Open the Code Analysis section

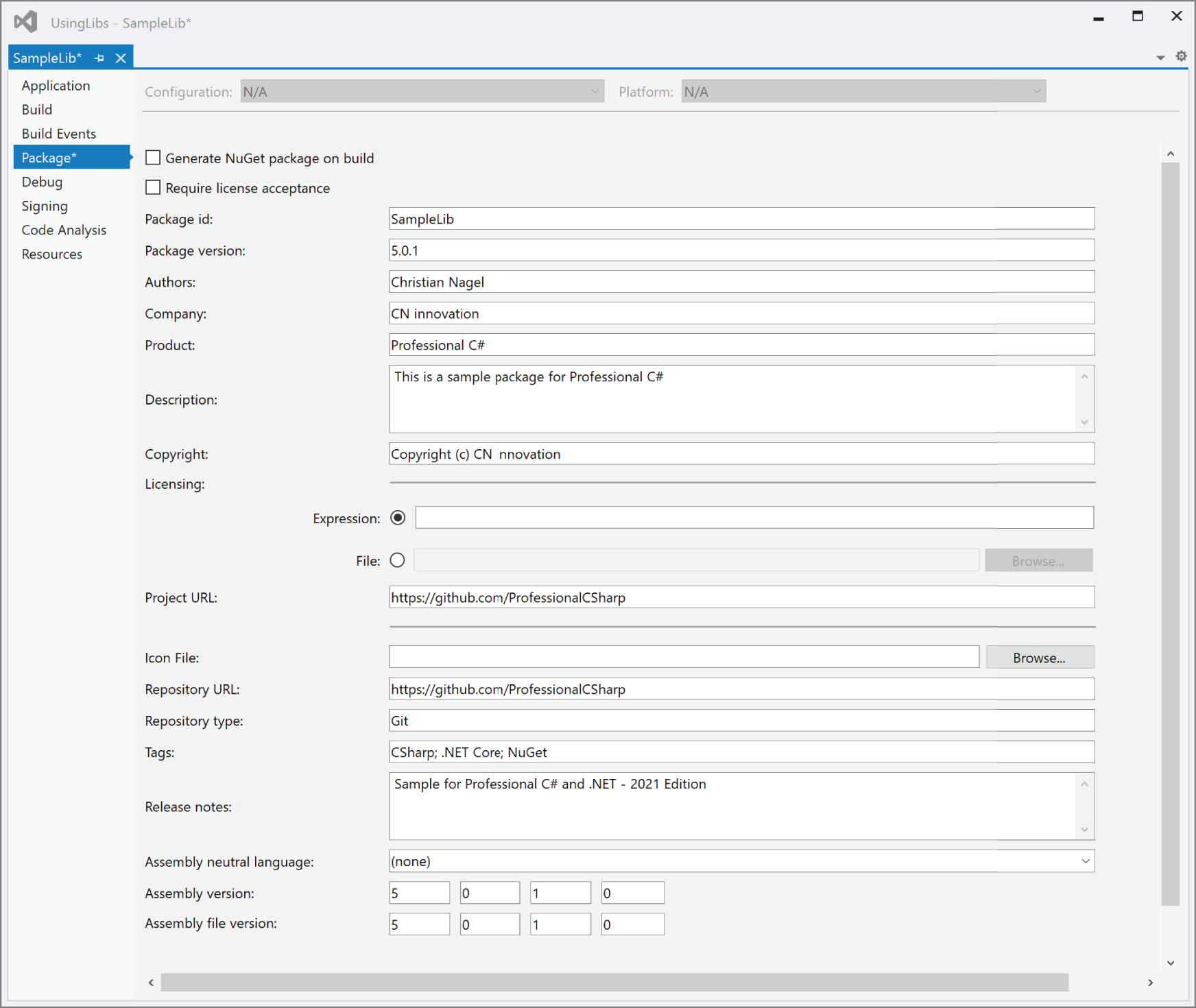tap(63, 230)
